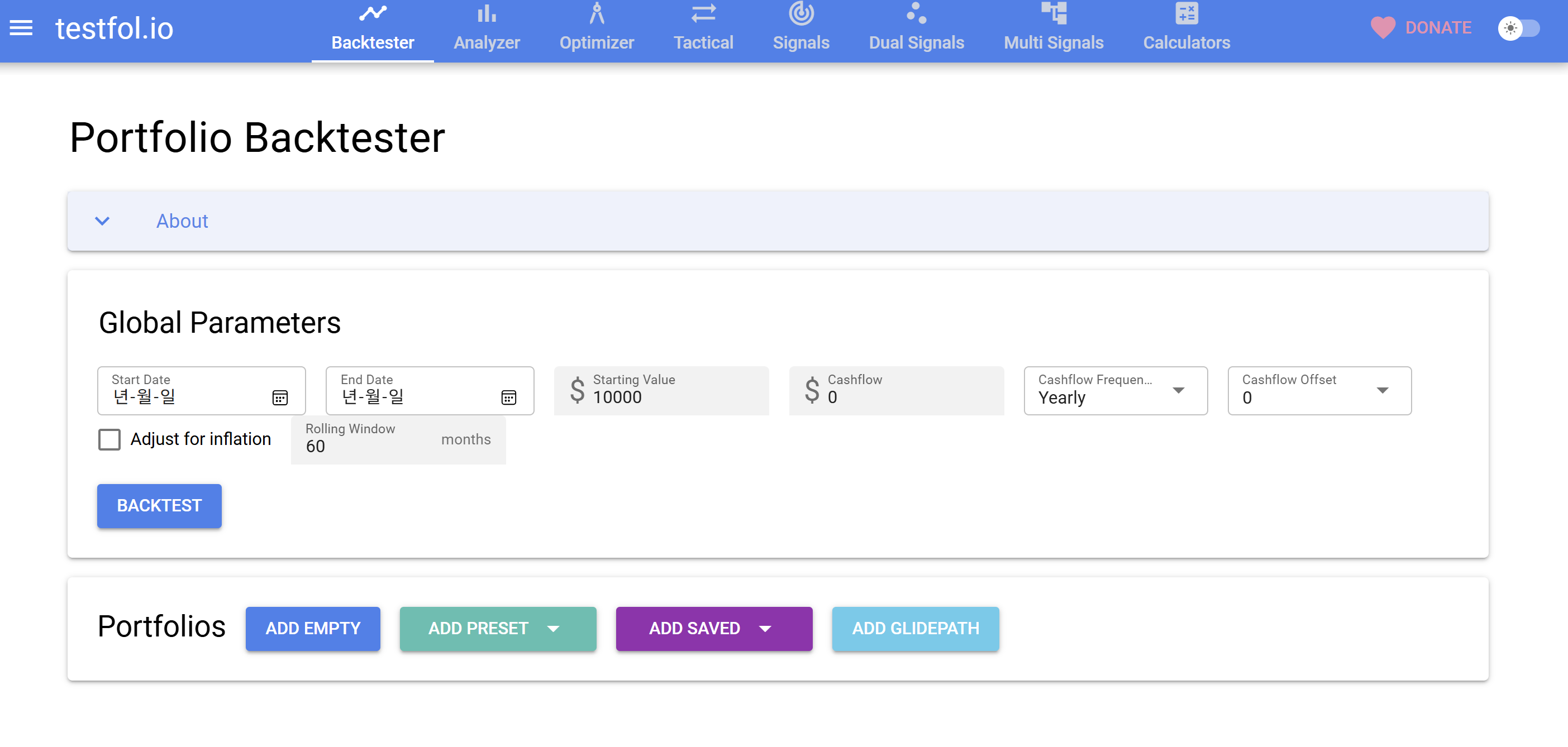Toggle the light/dark theme switch
Viewport: 1568px width, 747px height.
(x=1519, y=28)
